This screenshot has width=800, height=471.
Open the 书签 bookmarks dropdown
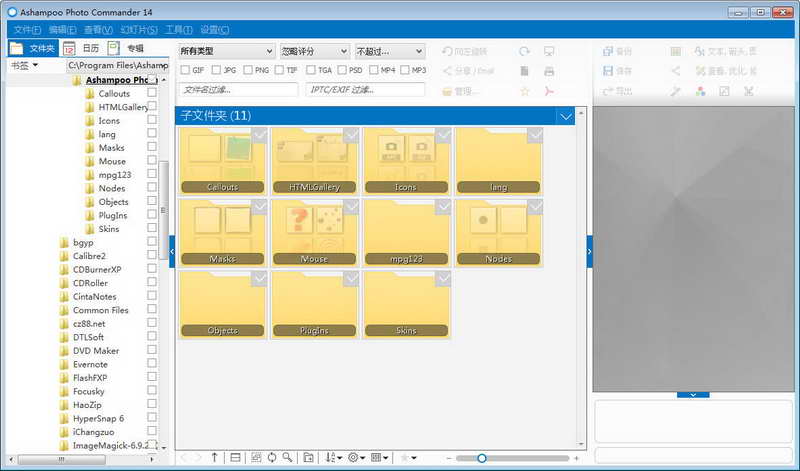point(24,65)
